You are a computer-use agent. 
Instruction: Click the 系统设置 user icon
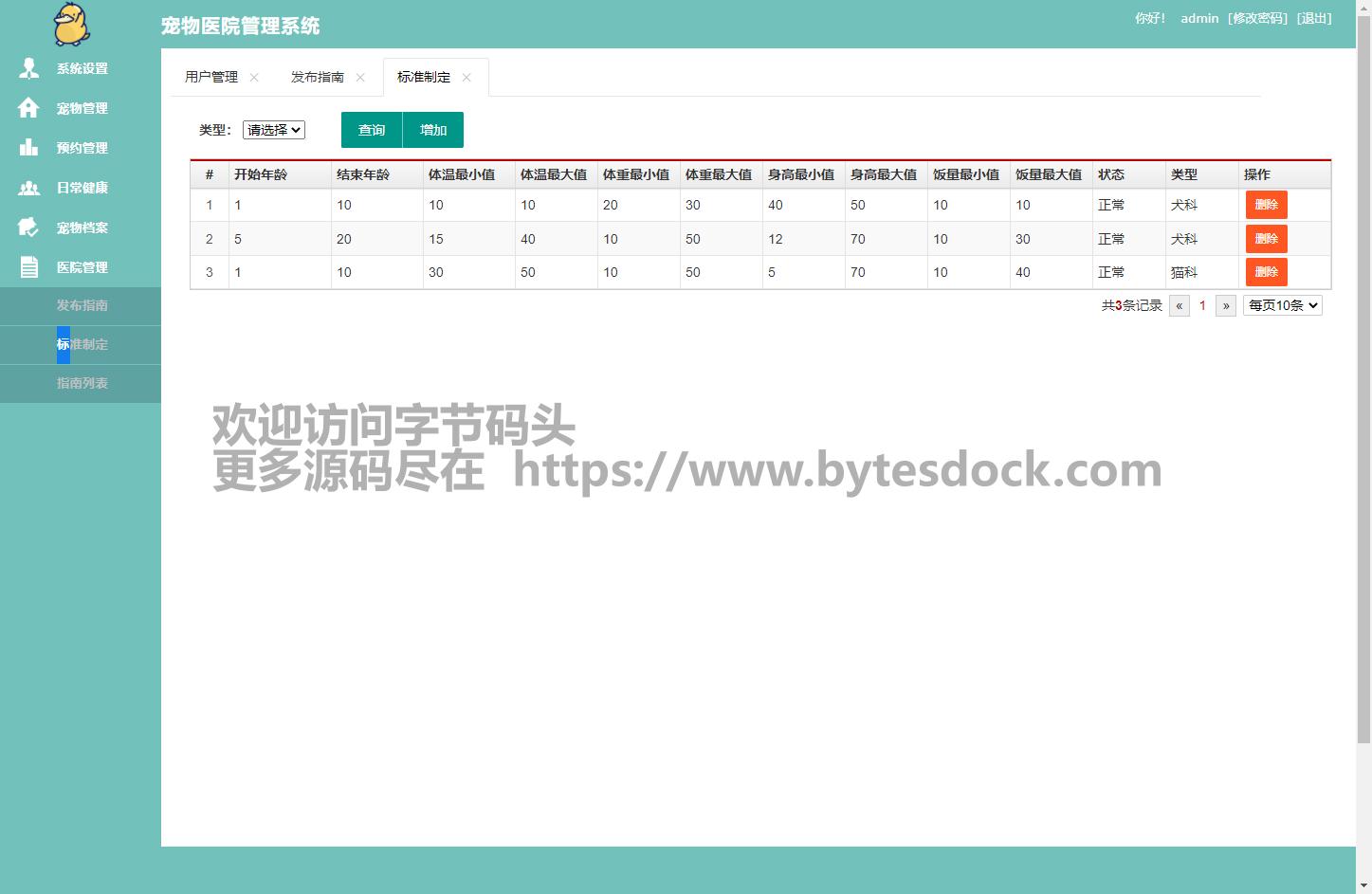[29, 68]
